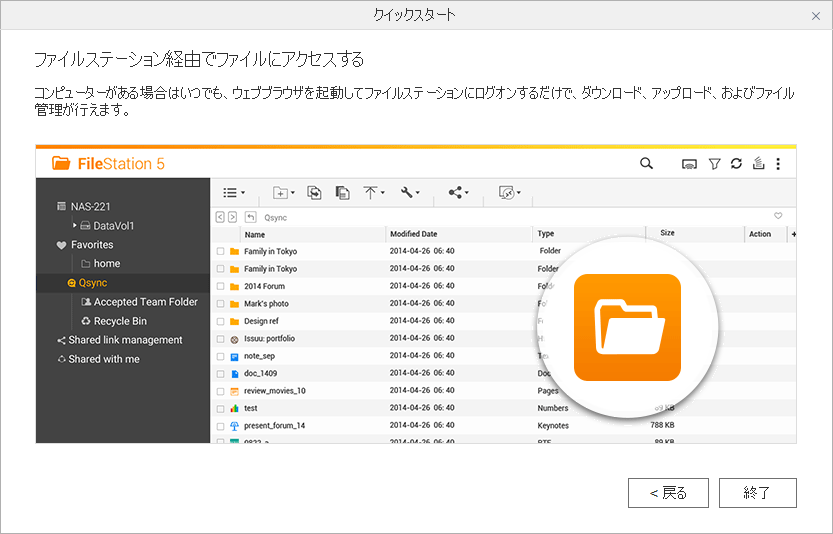Click the remote connection toolbar icon
The height and width of the screenshot is (534, 833).
[x=507, y=192]
